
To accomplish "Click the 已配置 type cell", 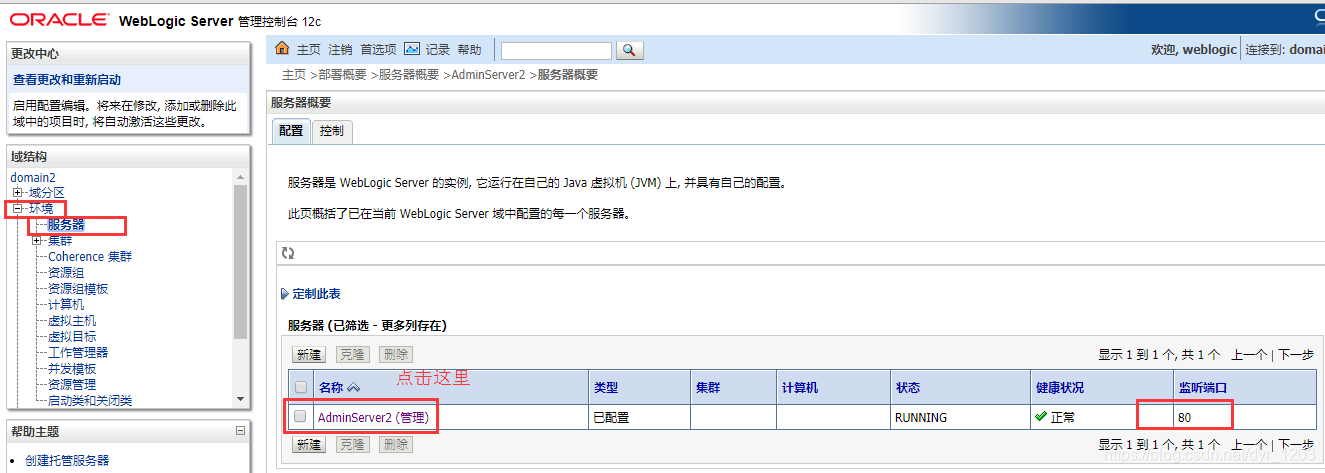I will pos(611,417).
